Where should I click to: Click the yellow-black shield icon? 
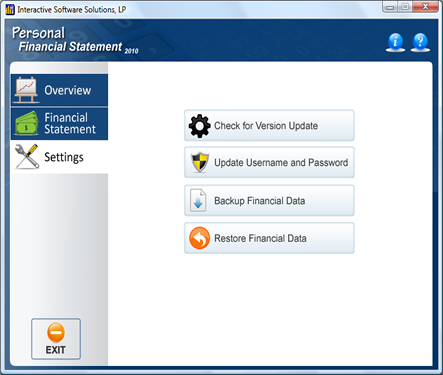point(200,162)
